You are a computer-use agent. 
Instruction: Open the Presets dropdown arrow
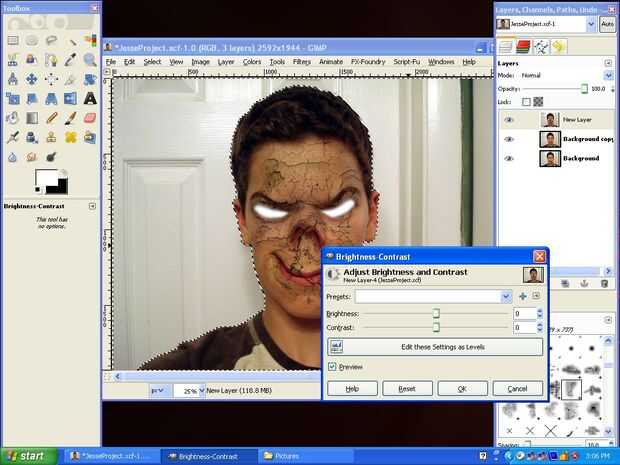(x=506, y=297)
